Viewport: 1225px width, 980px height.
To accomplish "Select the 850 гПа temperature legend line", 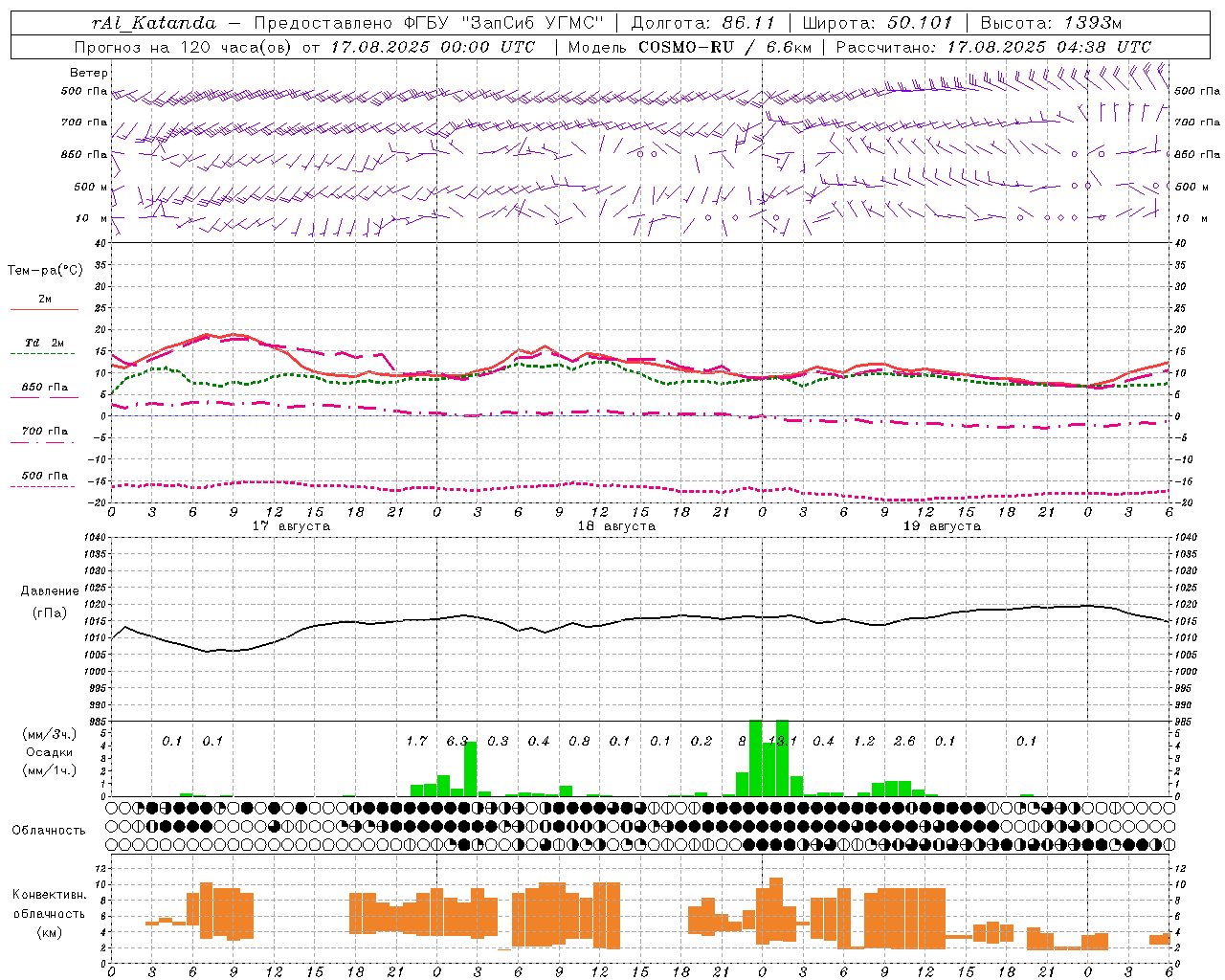I will (x=44, y=397).
